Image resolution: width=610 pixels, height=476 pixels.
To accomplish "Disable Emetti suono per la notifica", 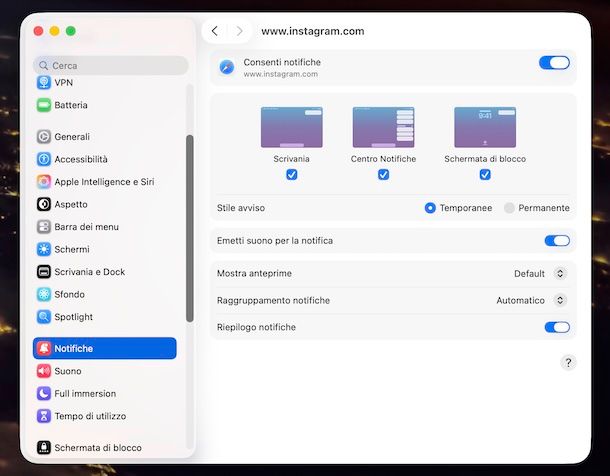I will (557, 241).
